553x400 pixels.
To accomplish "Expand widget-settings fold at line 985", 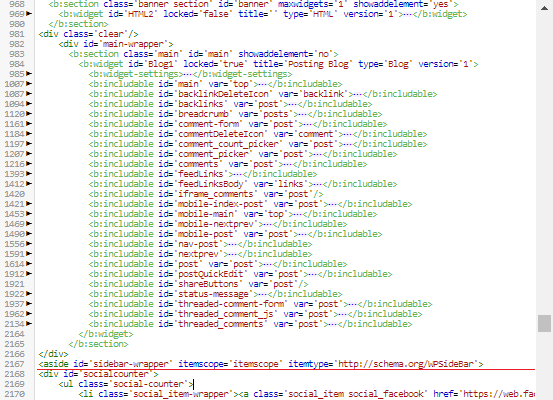I will (x=29, y=74).
